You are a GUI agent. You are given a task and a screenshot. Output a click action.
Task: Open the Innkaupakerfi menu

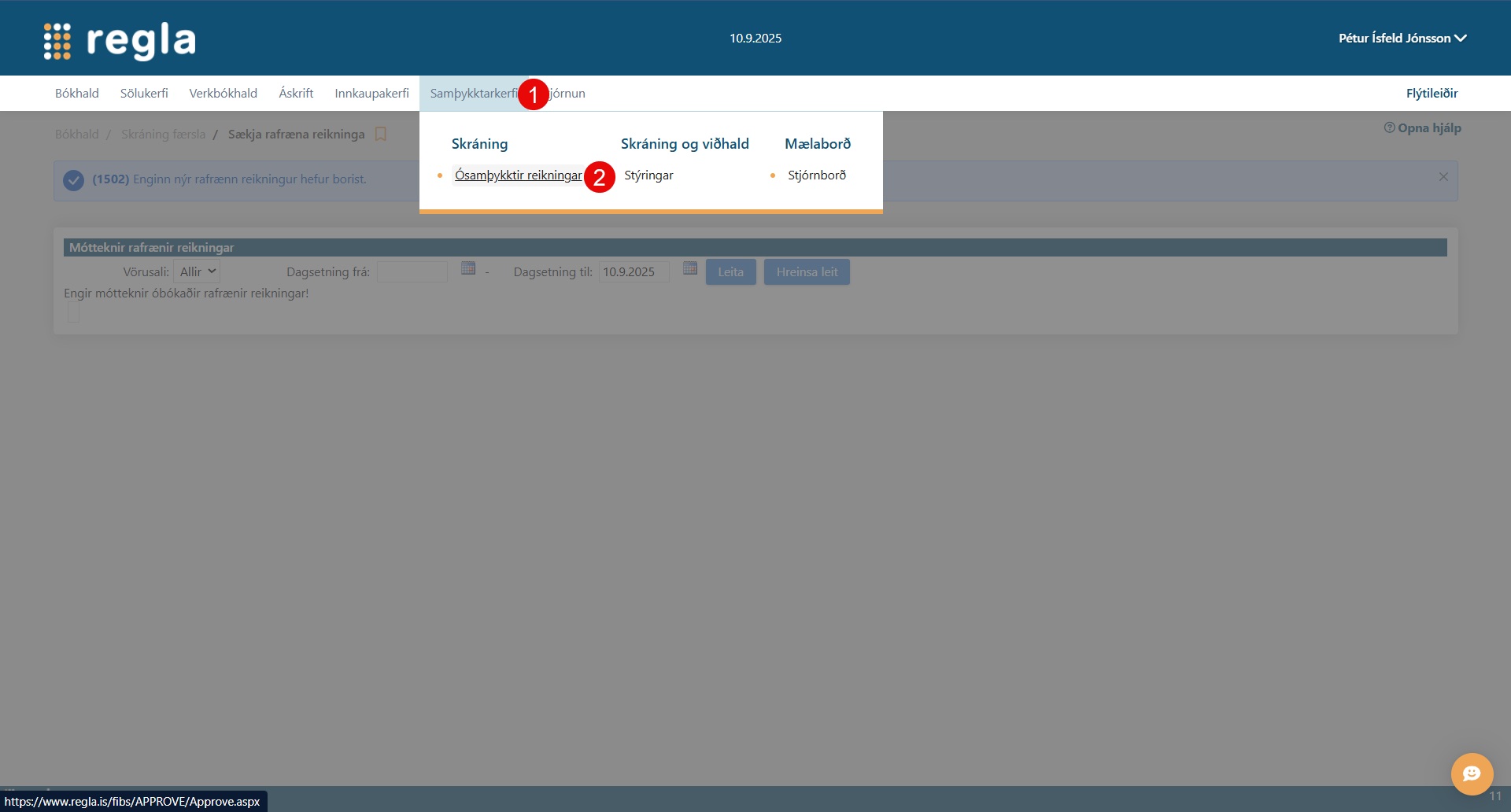pos(371,93)
